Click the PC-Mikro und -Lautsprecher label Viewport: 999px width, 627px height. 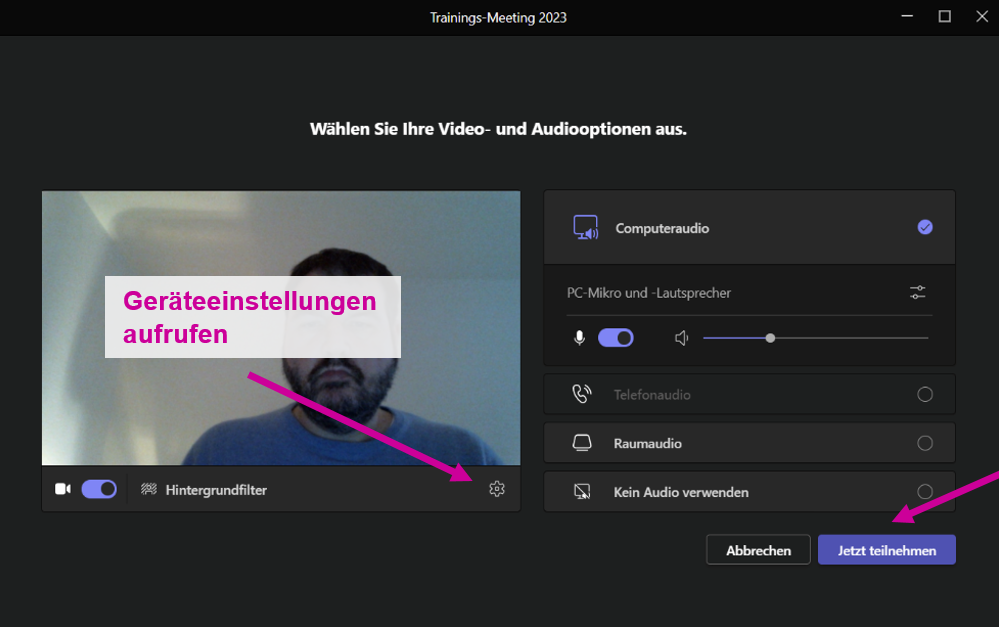pos(649,293)
